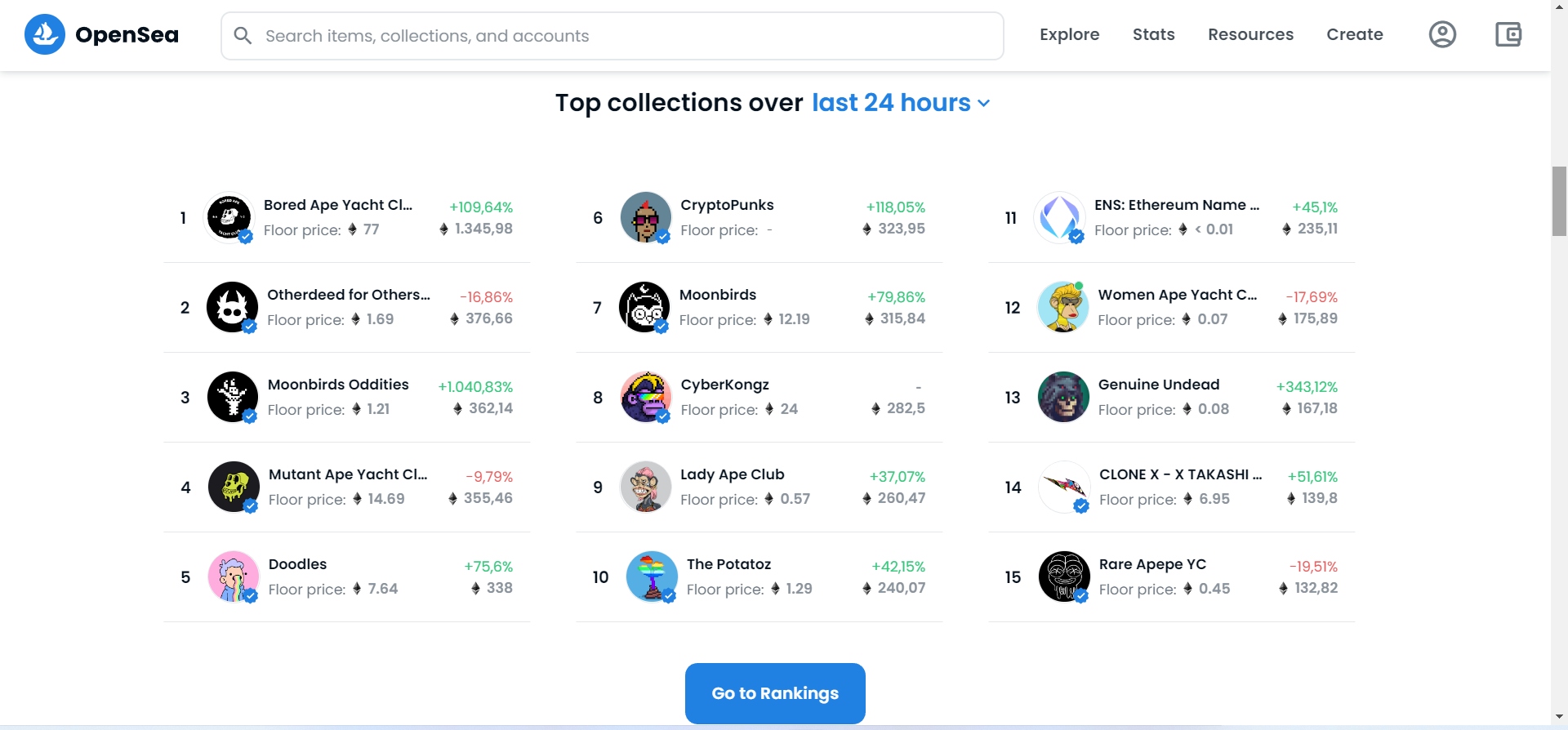Click the Top collections over heading

click(x=679, y=103)
